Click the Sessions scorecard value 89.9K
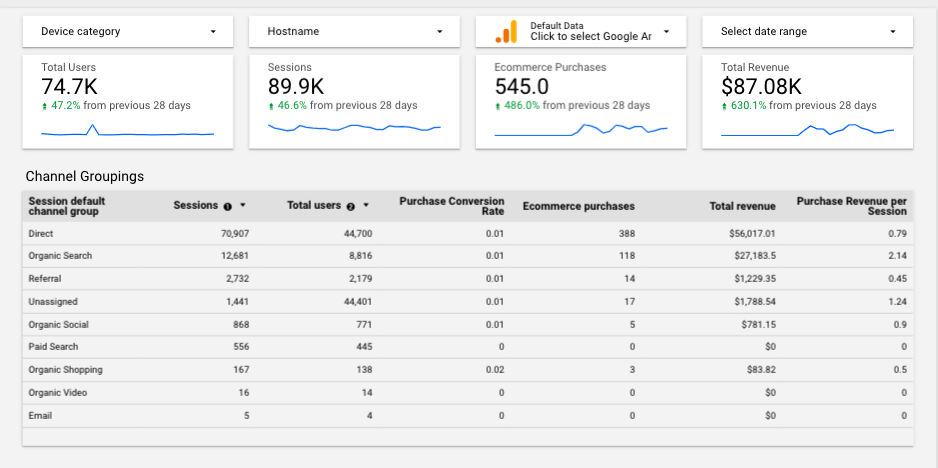This screenshot has height=468, width=938. (x=295, y=87)
